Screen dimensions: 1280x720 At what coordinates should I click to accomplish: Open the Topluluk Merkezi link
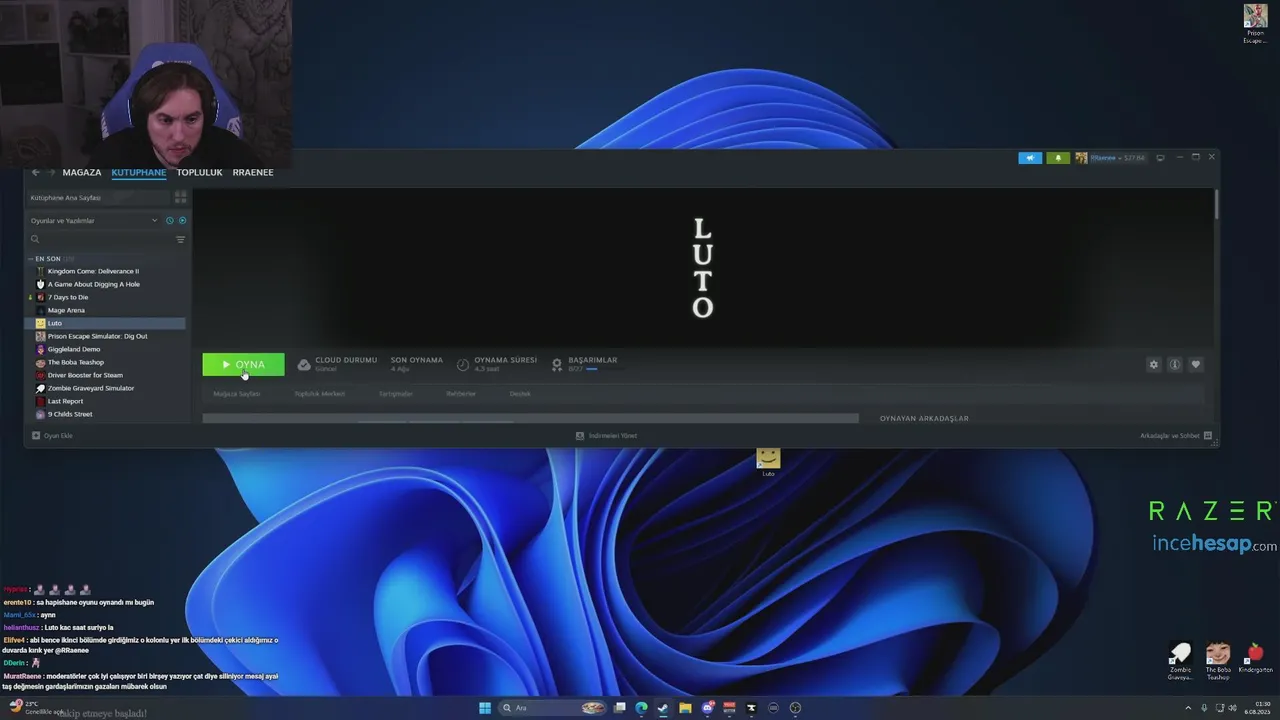(x=319, y=394)
